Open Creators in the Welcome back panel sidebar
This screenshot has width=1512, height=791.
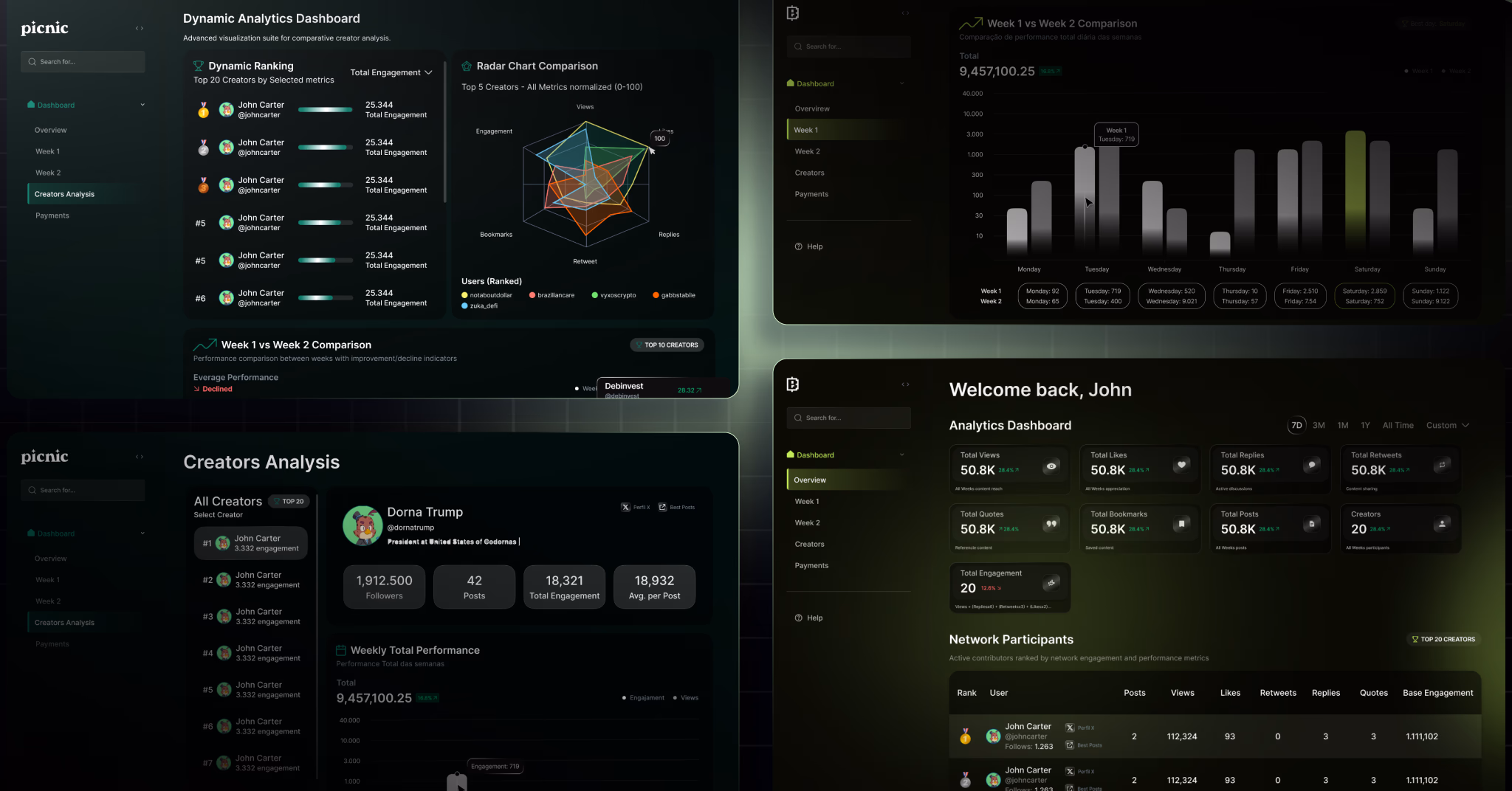coord(809,545)
